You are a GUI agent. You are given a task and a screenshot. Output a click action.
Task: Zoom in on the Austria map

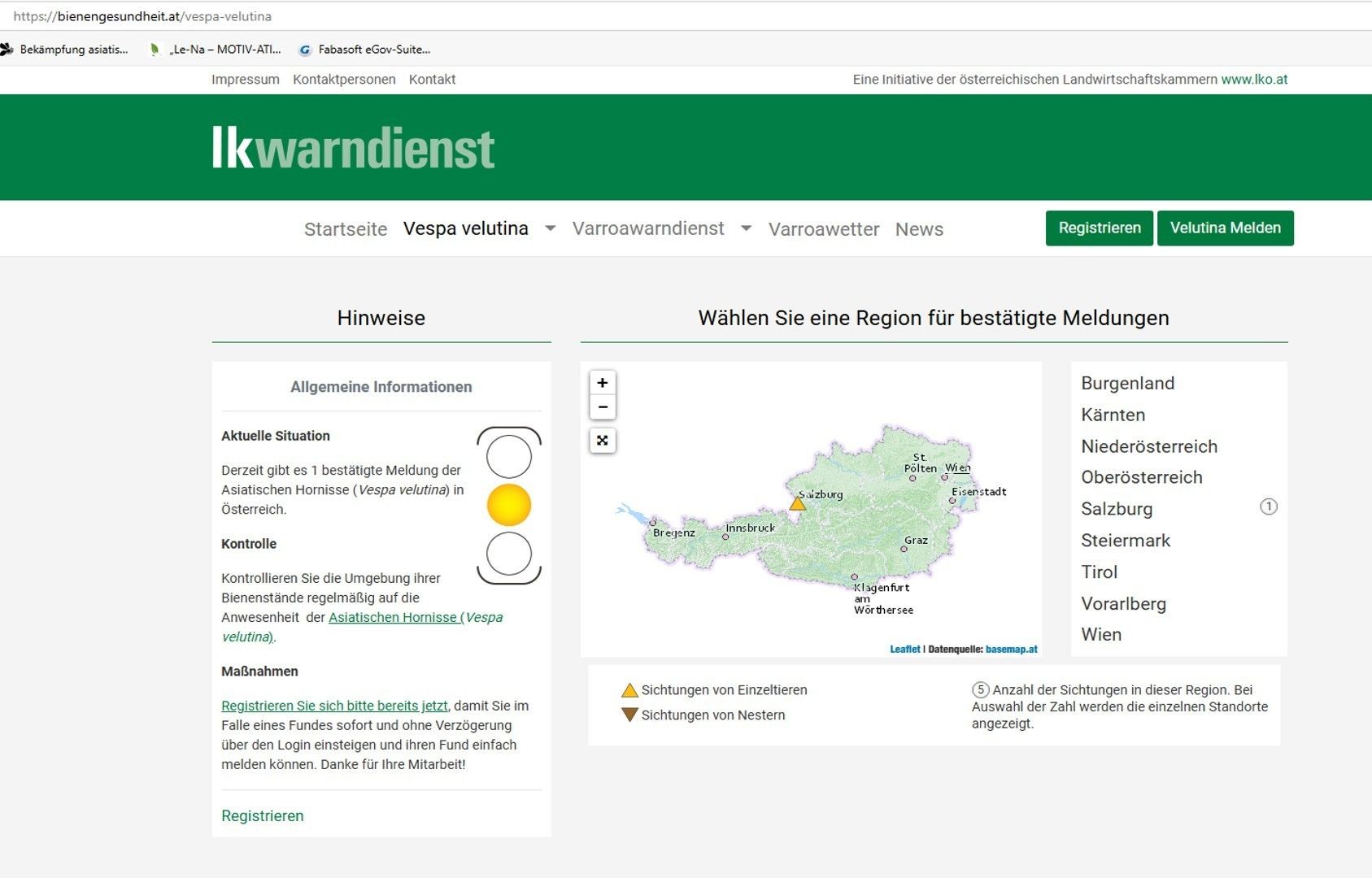(x=602, y=383)
